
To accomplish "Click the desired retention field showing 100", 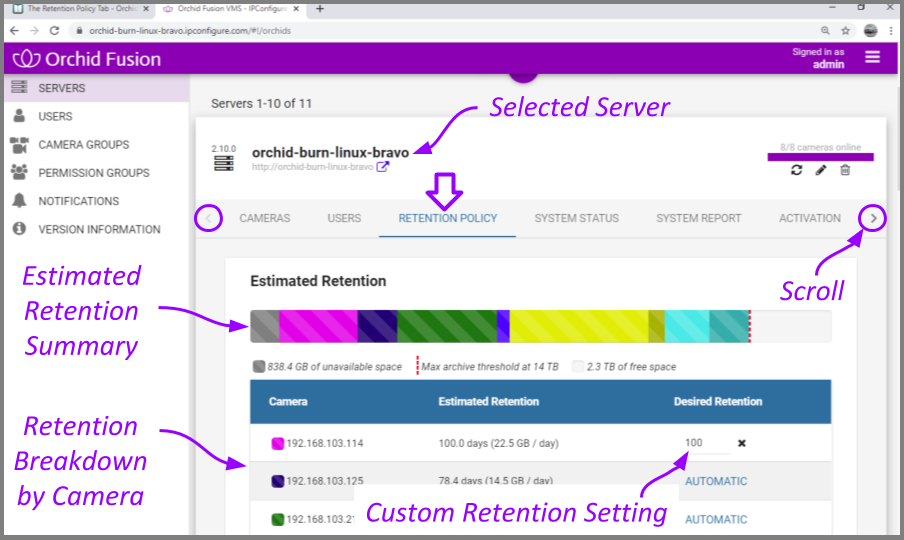I will (x=707, y=443).
